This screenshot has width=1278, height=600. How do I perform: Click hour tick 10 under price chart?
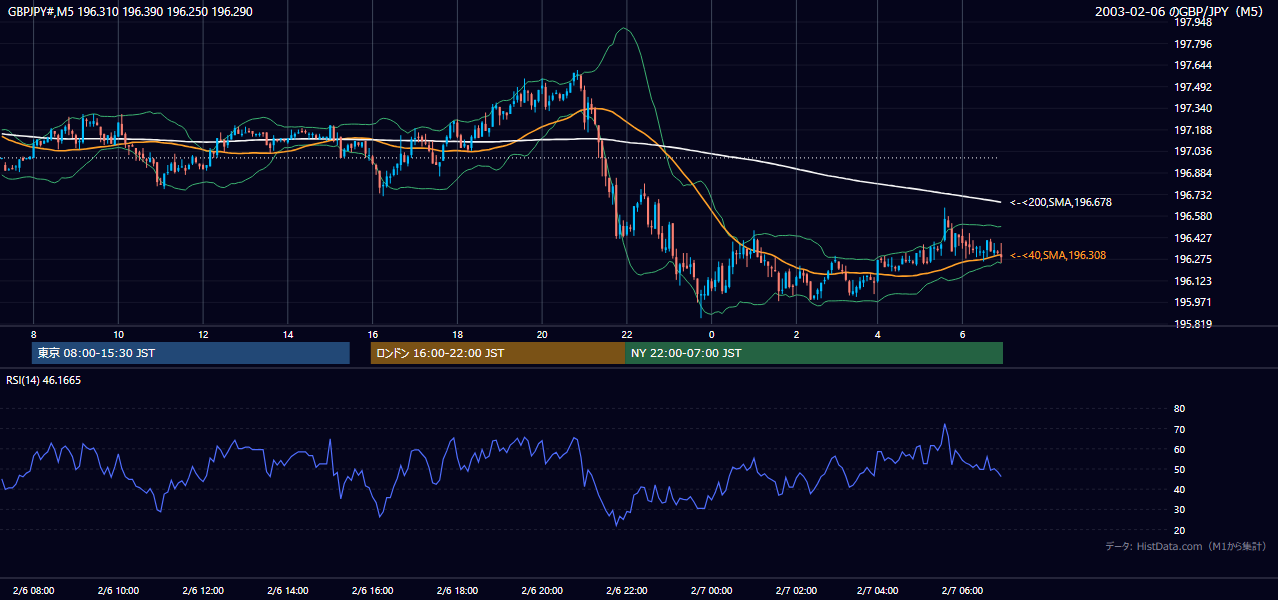(118, 335)
